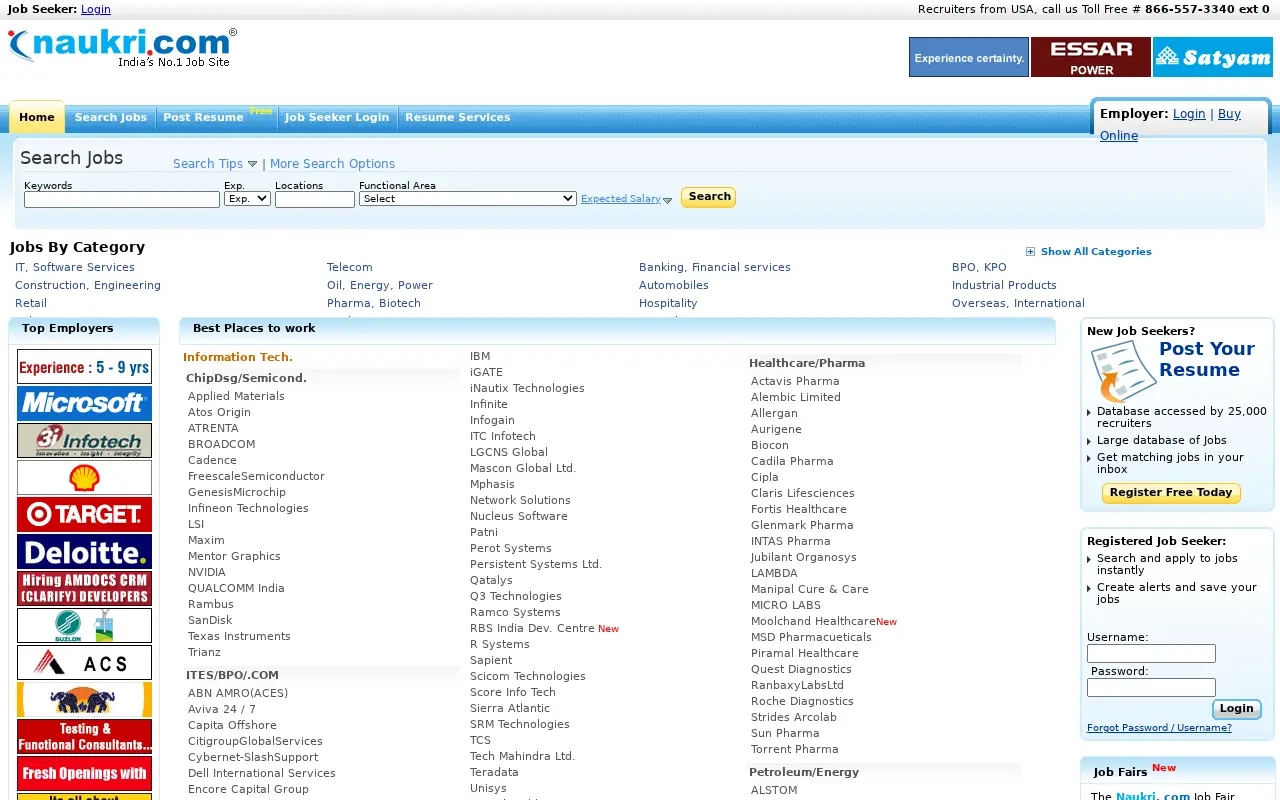Open the Job Seeker Login tab
This screenshot has height=800, width=1280.
[337, 117]
